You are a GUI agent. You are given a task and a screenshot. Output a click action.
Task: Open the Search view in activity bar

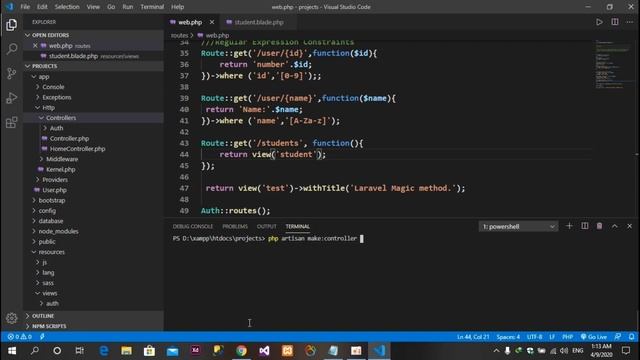click(x=11, y=49)
